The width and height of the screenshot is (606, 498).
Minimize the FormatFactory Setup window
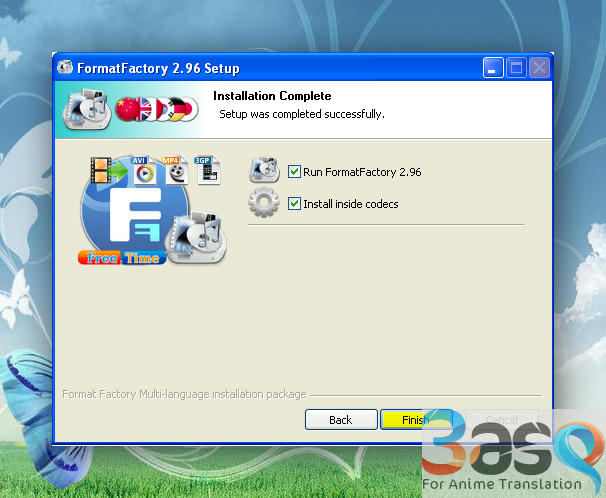pyautogui.click(x=493, y=68)
